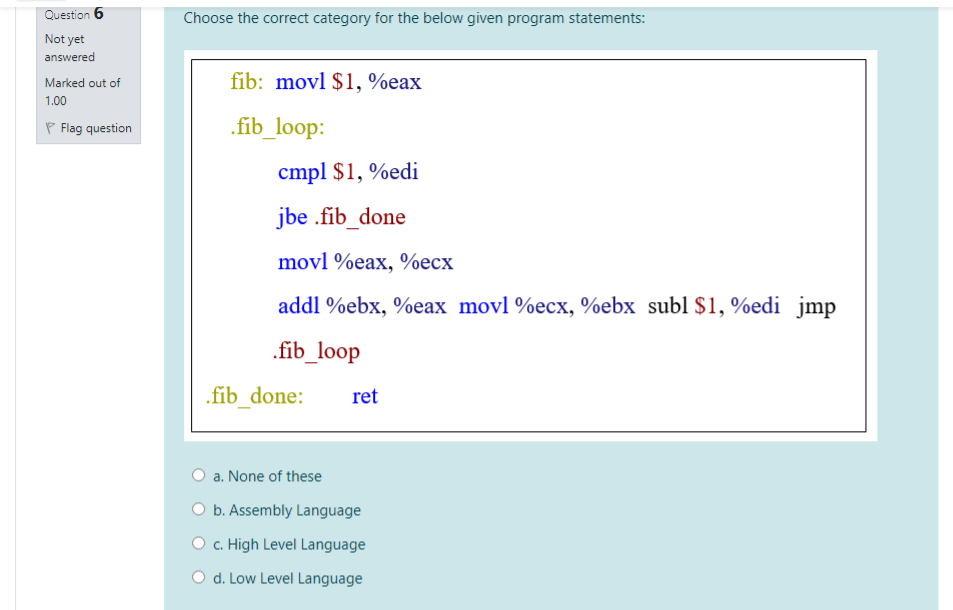Click the 'a. None of these' label text
This screenshot has width=953, height=610.
[267, 476]
